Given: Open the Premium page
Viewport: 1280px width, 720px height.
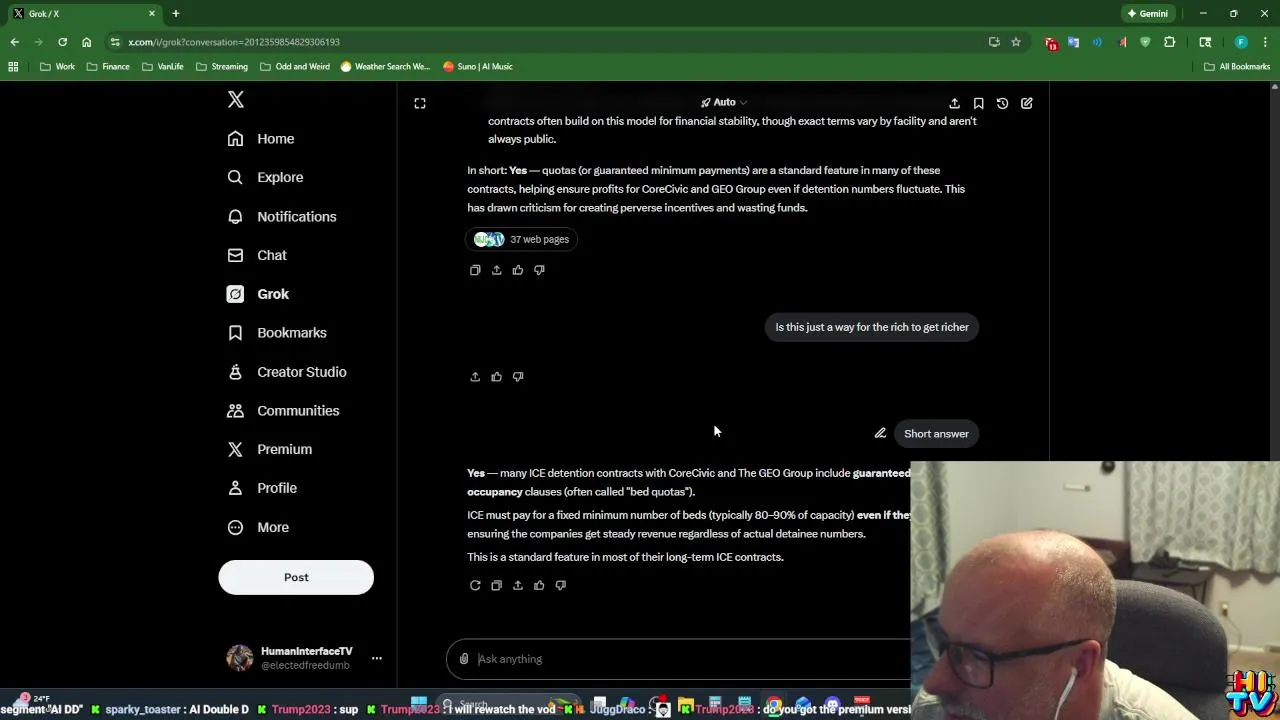Looking at the screenshot, I should click(269, 449).
